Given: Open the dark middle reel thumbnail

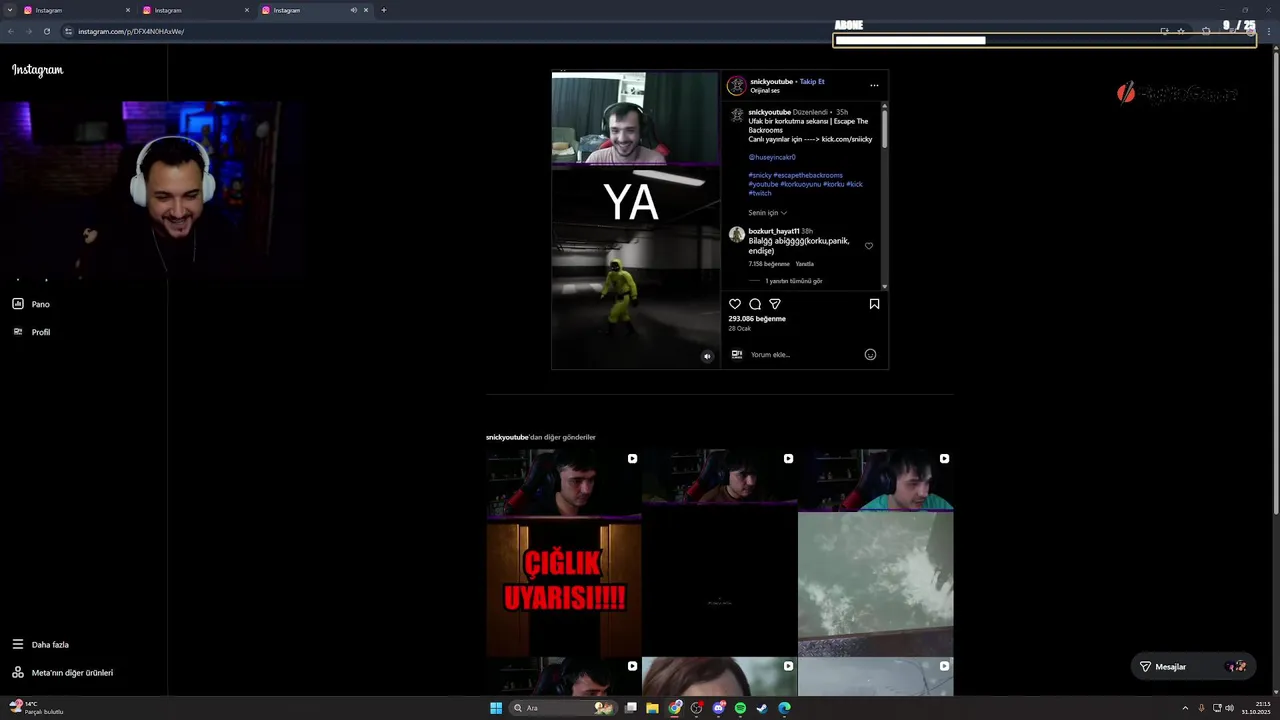Looking at the screenshot, I should coord(719,552).
